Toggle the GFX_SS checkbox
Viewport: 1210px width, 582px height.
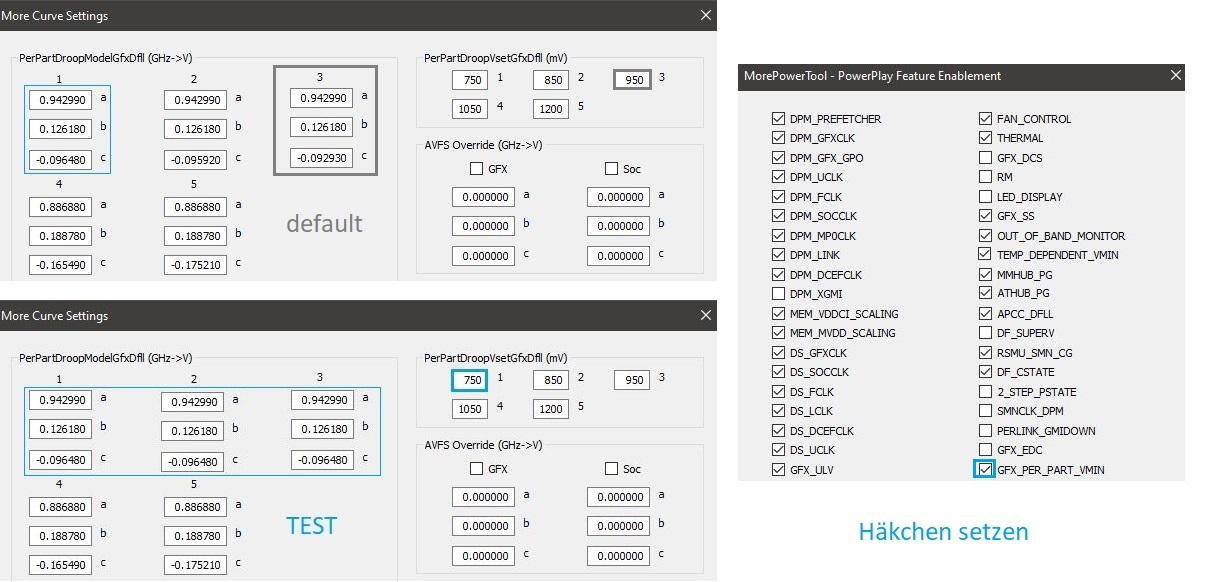[x=986, y=216]
